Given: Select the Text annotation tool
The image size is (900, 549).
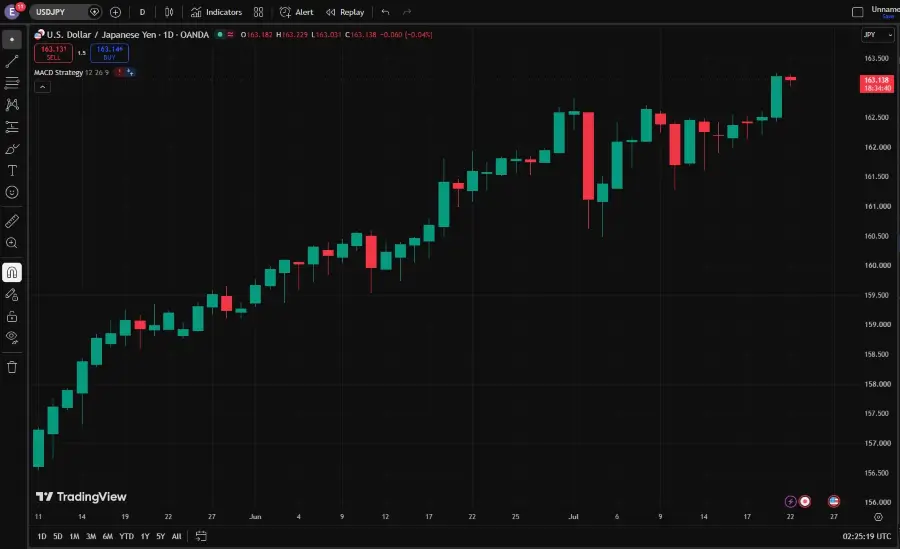Looking at the screenshot, I should 12,171.
